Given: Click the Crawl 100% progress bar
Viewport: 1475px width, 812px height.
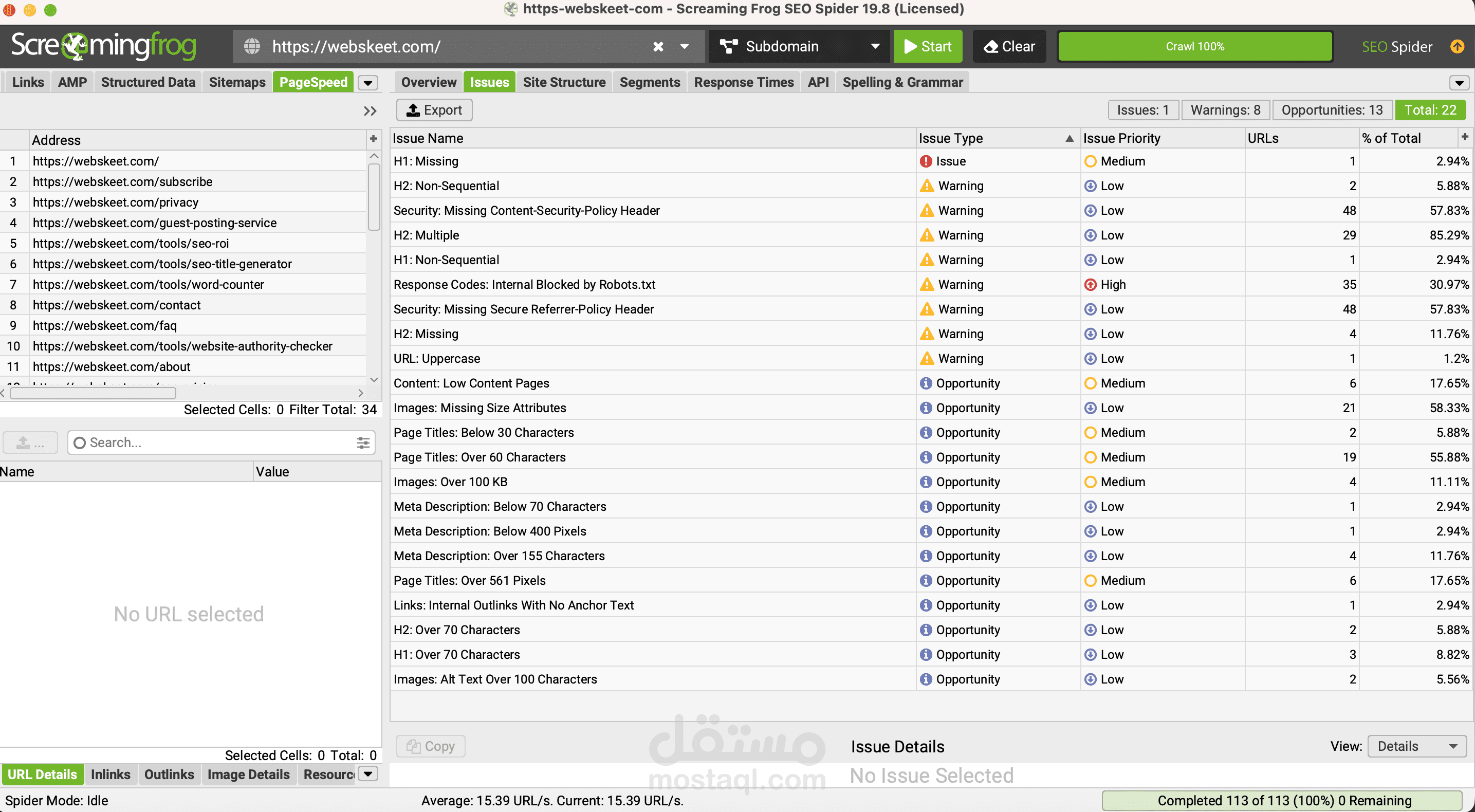Looking at the screenshot, I should tap(1194, 46).
